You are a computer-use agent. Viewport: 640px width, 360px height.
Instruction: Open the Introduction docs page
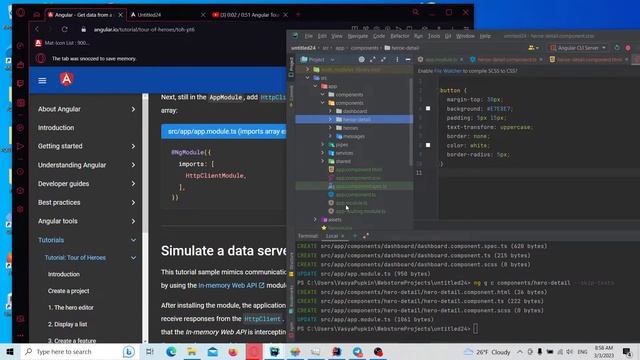56,128
